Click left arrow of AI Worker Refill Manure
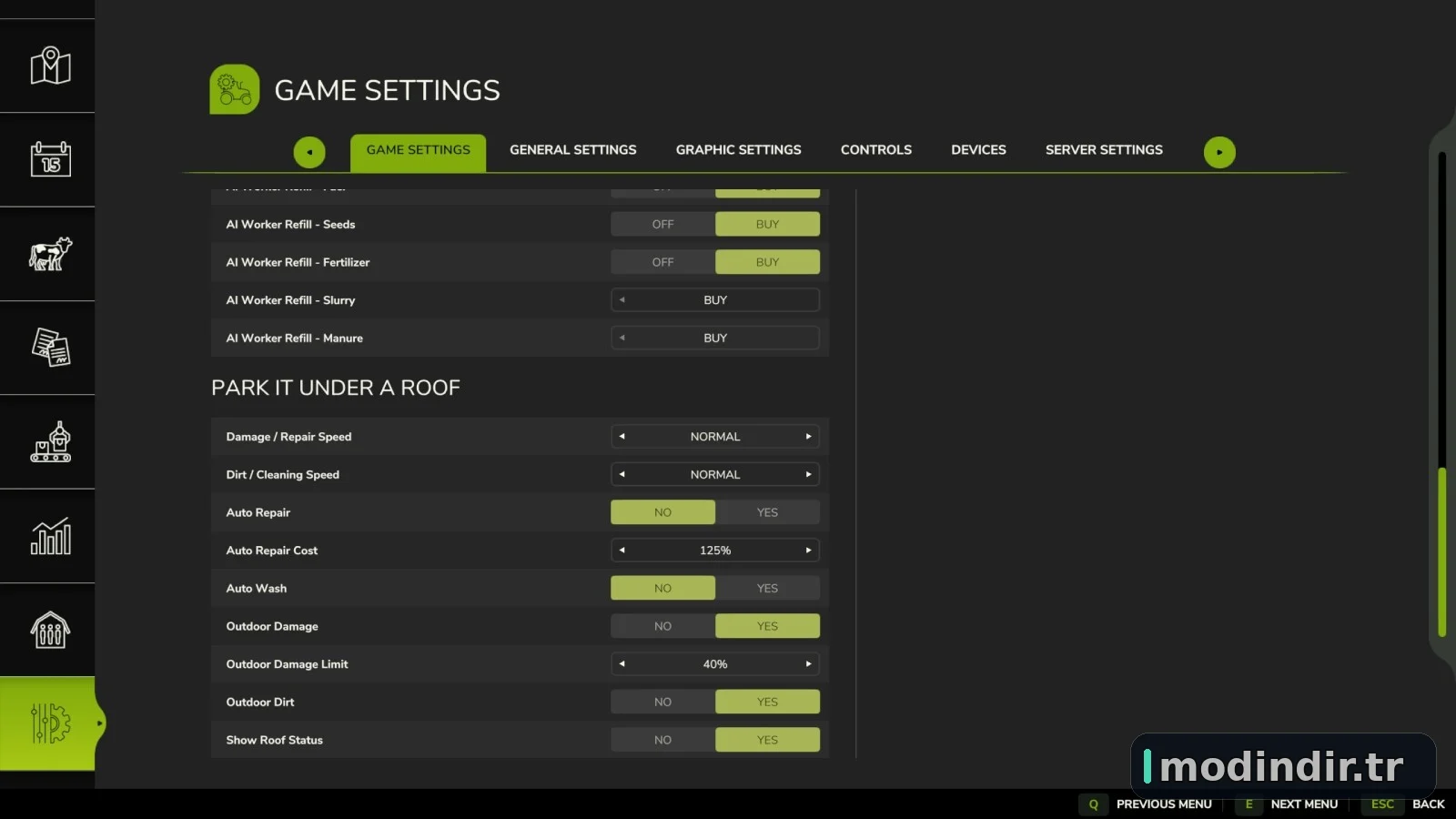The height and width of the screenshot is (819, 1456). click(x=622, y=338)
